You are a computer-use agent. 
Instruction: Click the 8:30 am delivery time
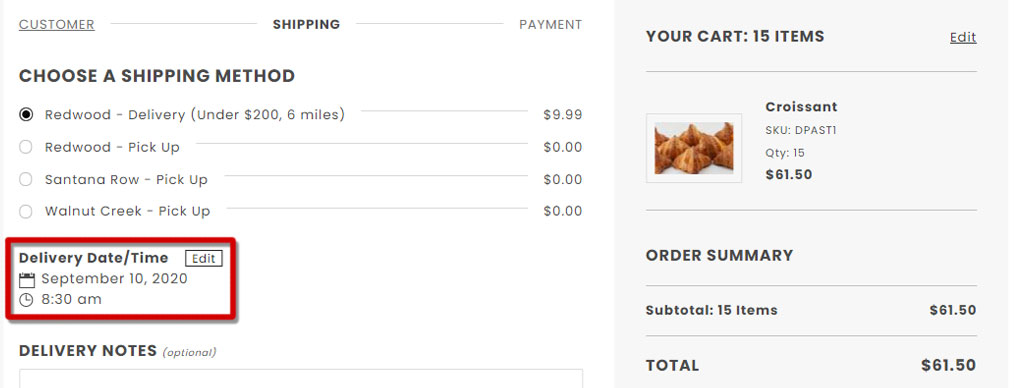pyautogui.click(x=71, y=300)
